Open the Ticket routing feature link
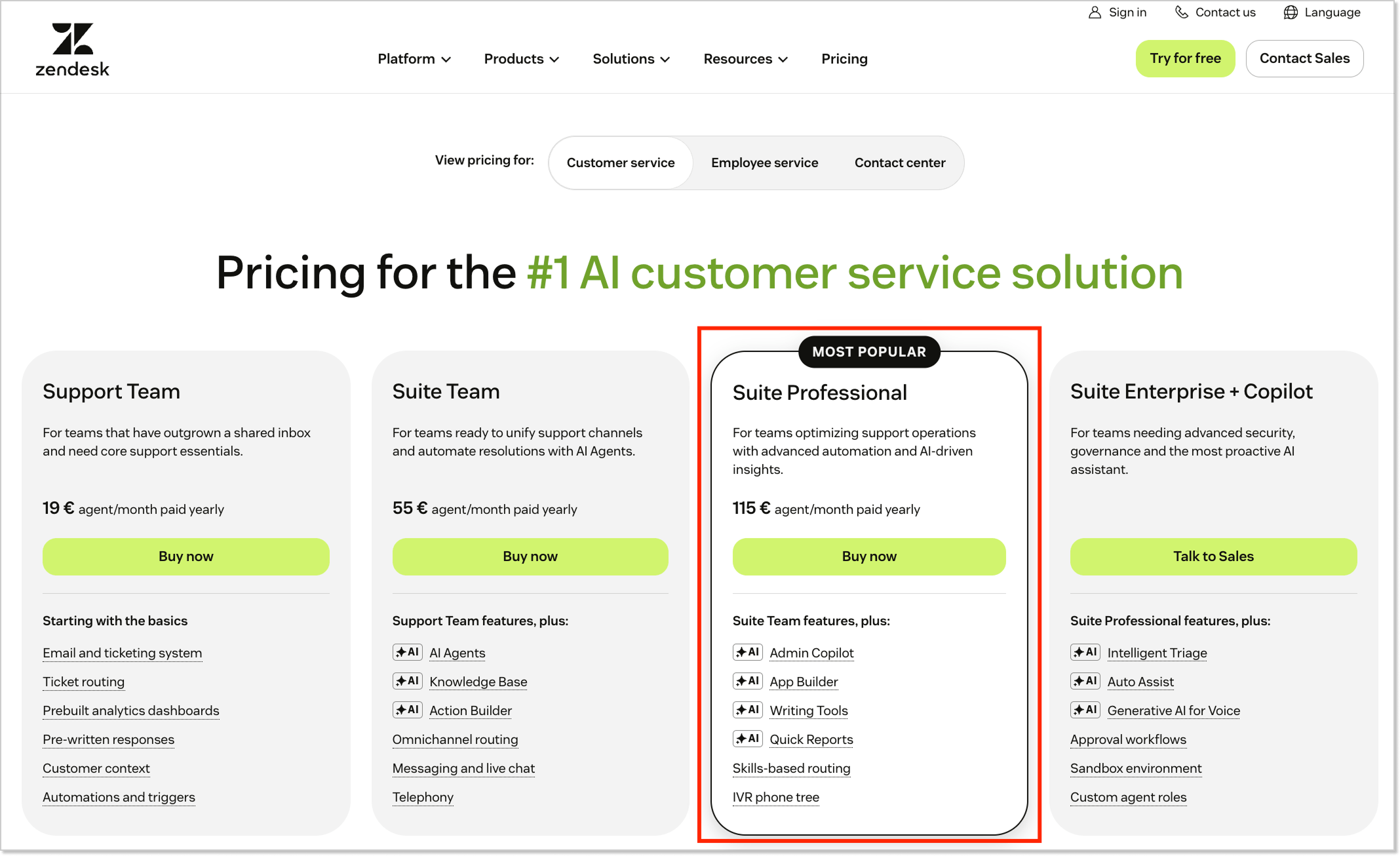 (x=83, y=682)
